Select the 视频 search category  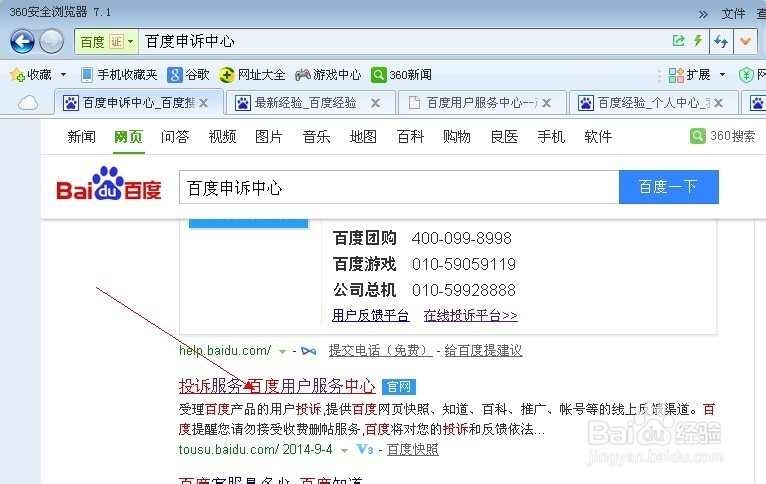(222, 137)
